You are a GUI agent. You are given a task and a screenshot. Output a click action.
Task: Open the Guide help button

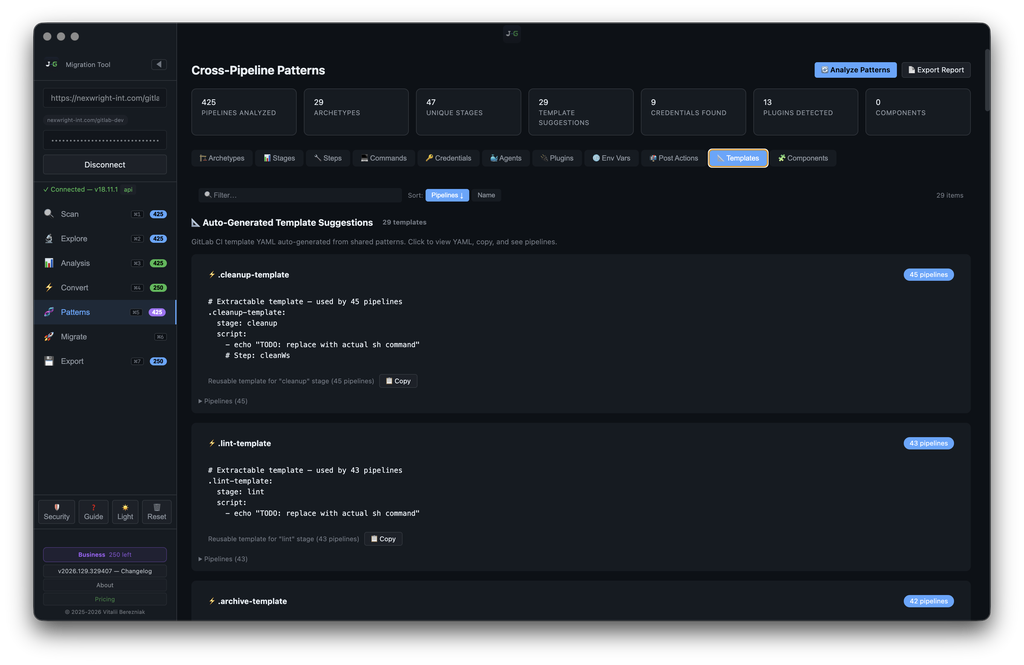(93, 512)
